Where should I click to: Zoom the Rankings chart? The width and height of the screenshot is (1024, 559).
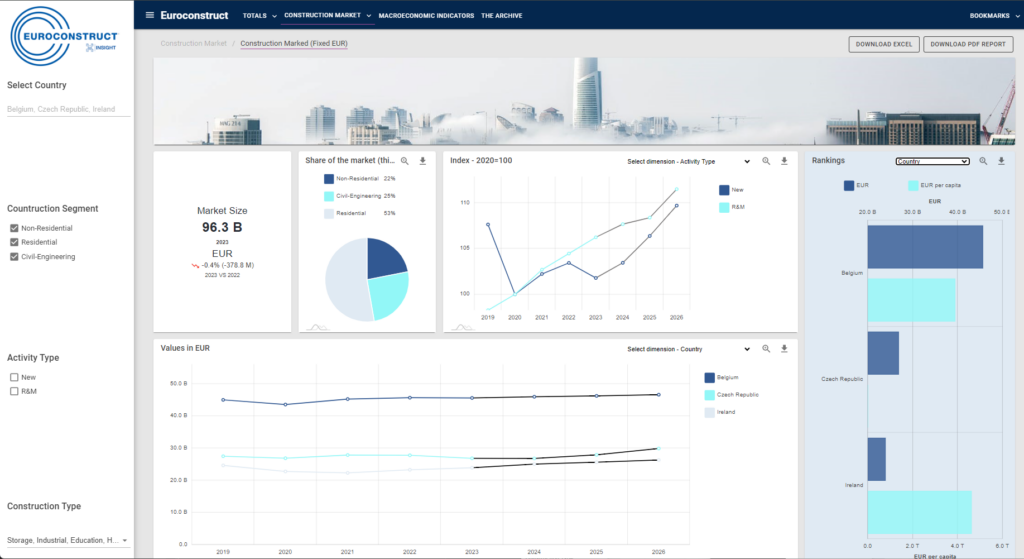[x=983, y=161]
